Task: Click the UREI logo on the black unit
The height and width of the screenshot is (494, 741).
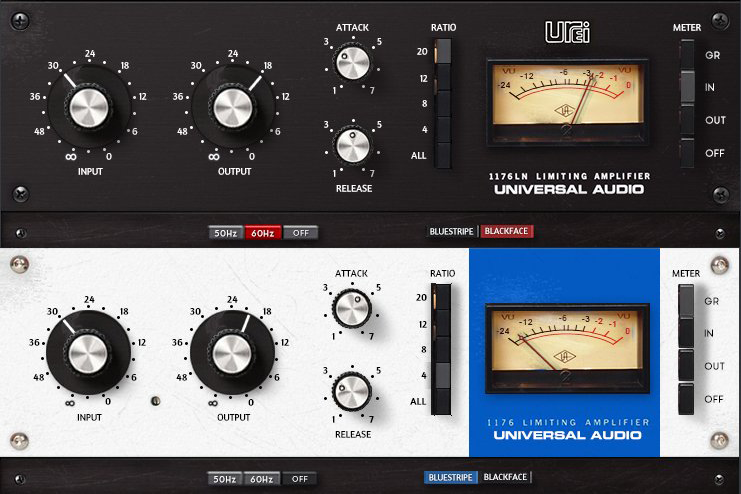Action: point(568,33)
